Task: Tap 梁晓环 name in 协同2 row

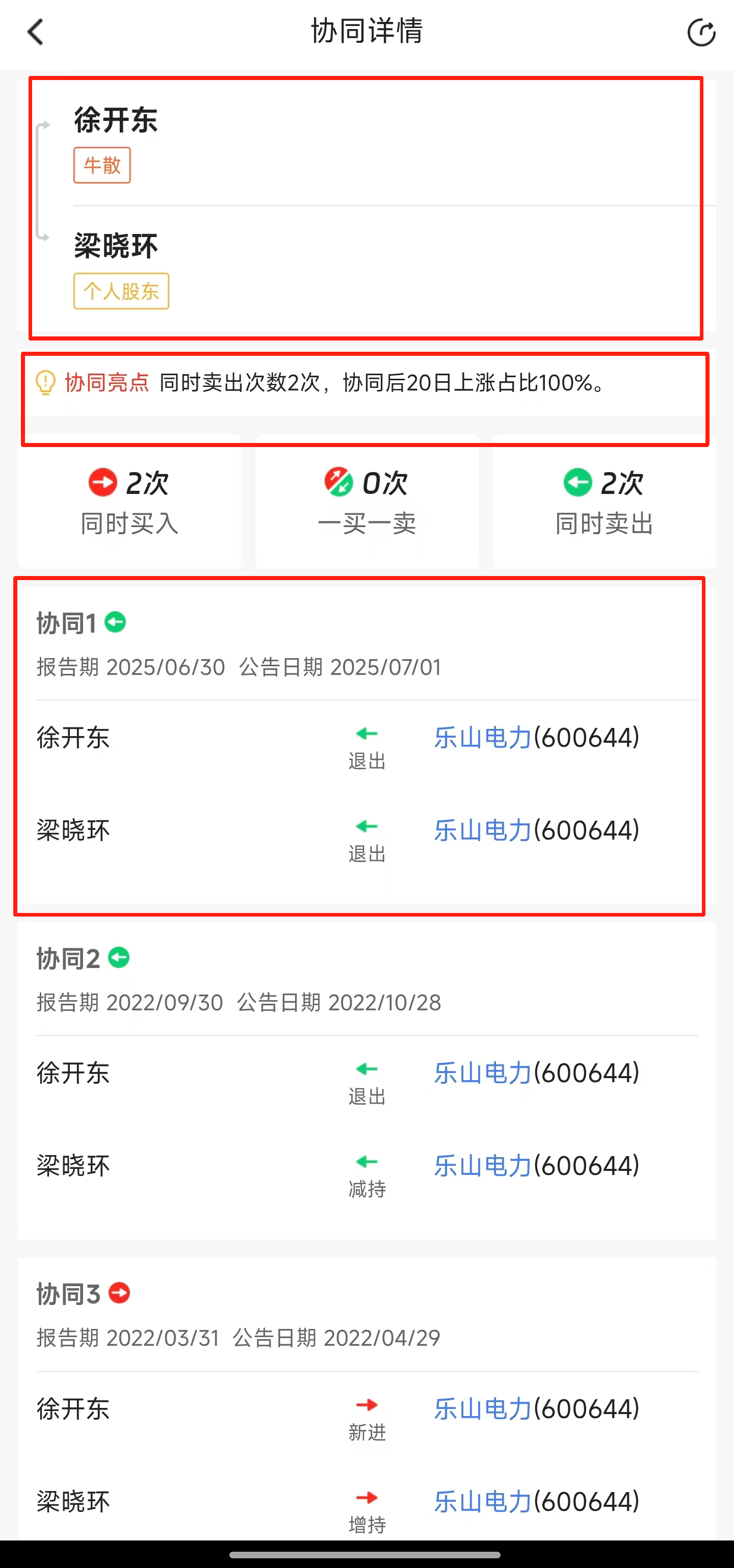Action: (73, 1166)
